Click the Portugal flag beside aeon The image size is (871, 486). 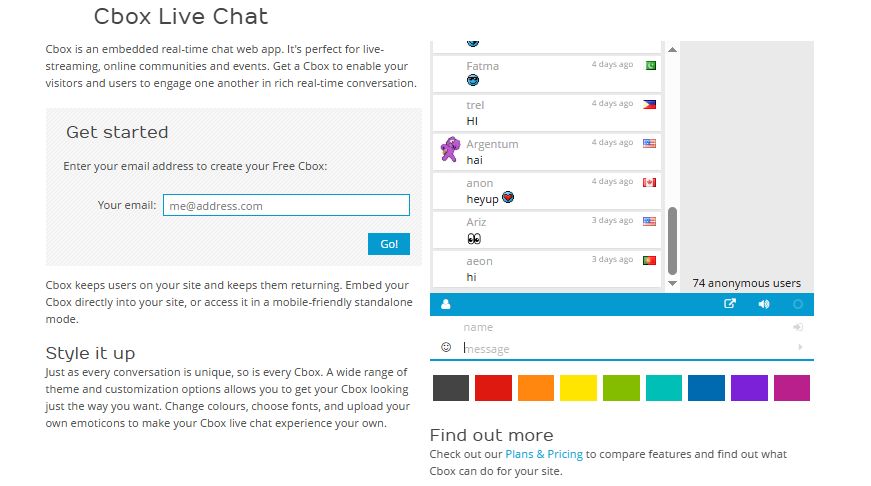(649, 260)
